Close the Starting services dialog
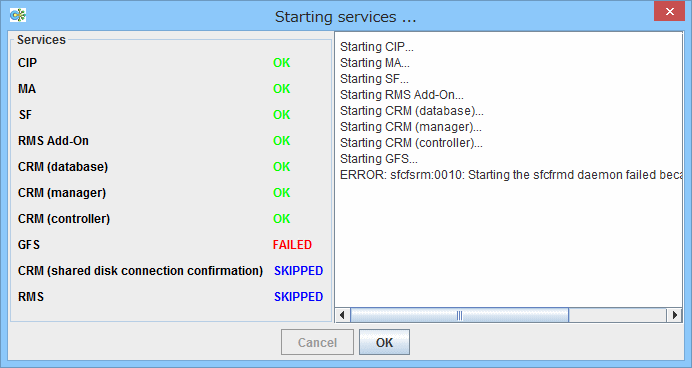The height and width of the screenshot is (368, 692). pyautogui.click(x=669, y=11)
